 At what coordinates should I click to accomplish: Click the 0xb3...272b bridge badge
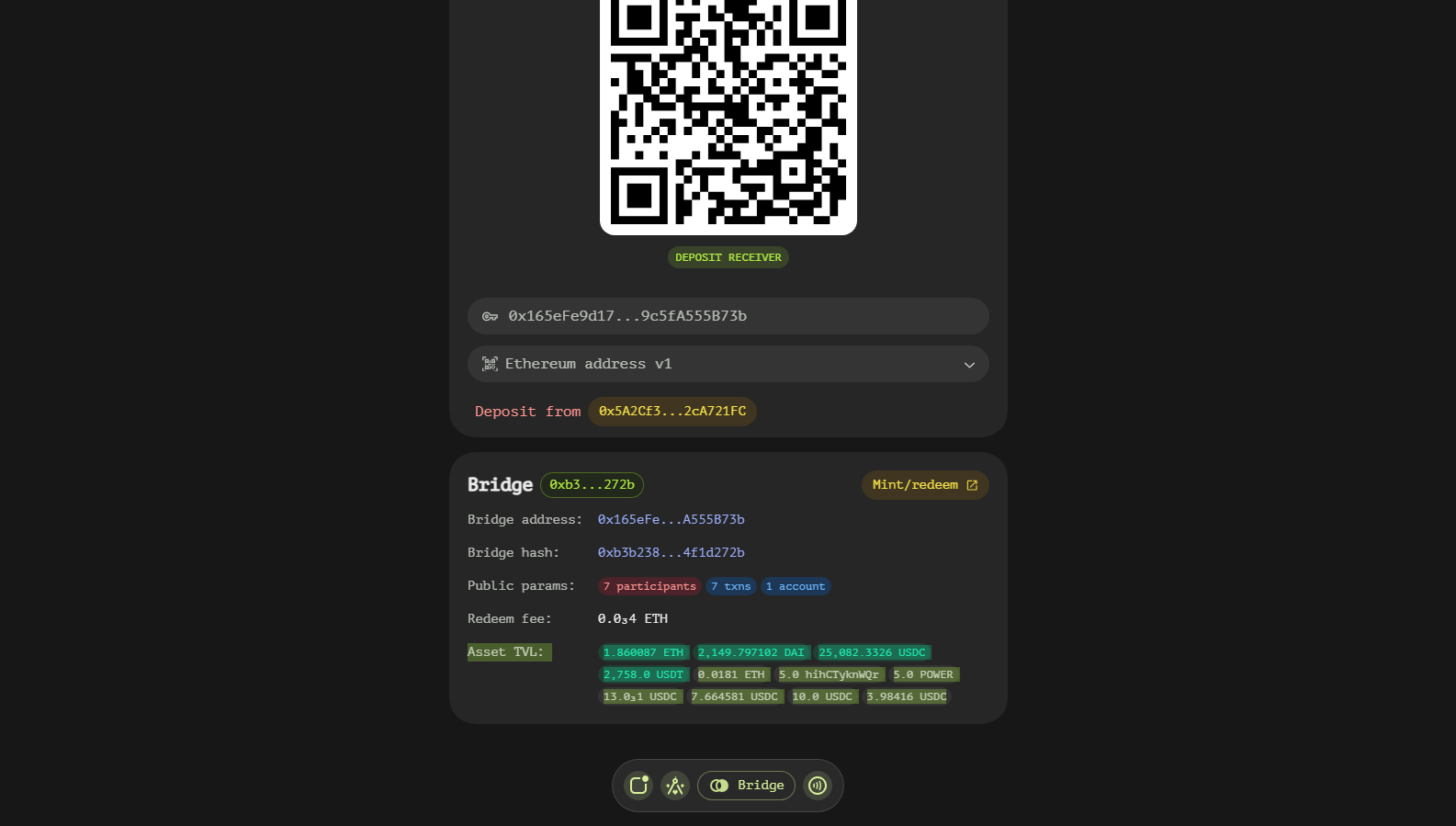[x=592, y=484]
